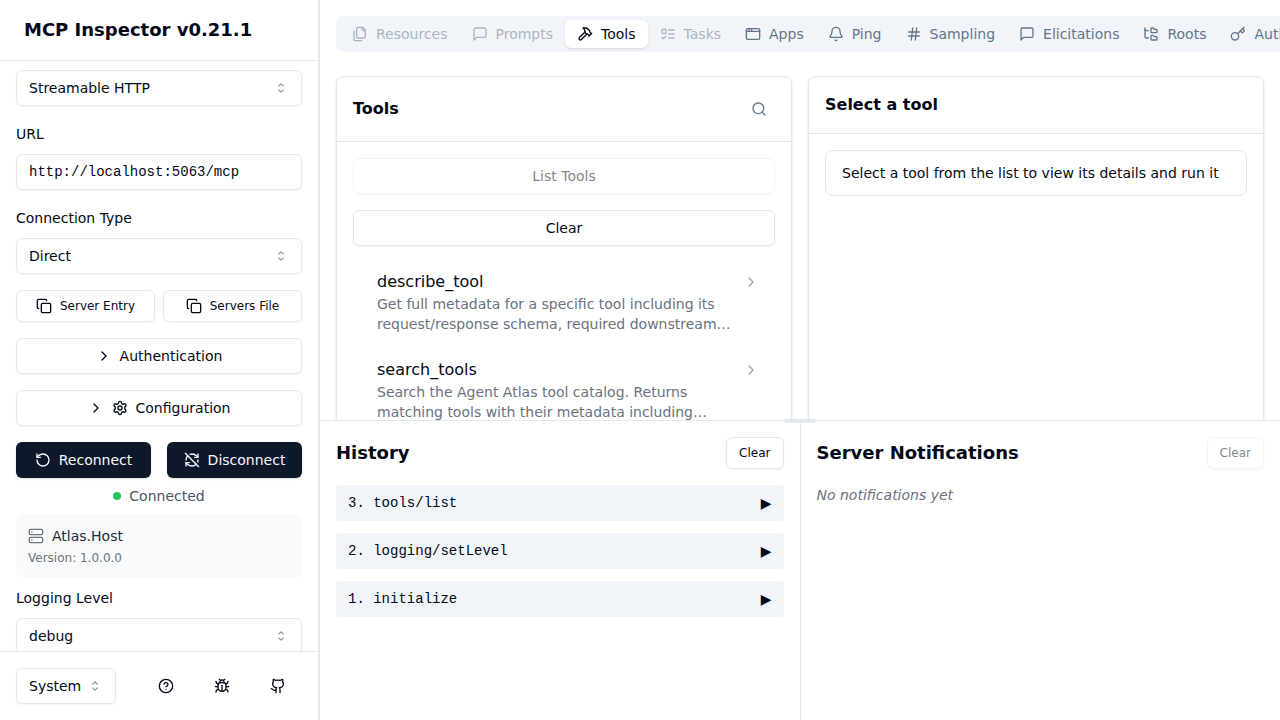This screenshot has height=720, width=1280.
Task: Click the server URL input field
Action: pos(158,171)
